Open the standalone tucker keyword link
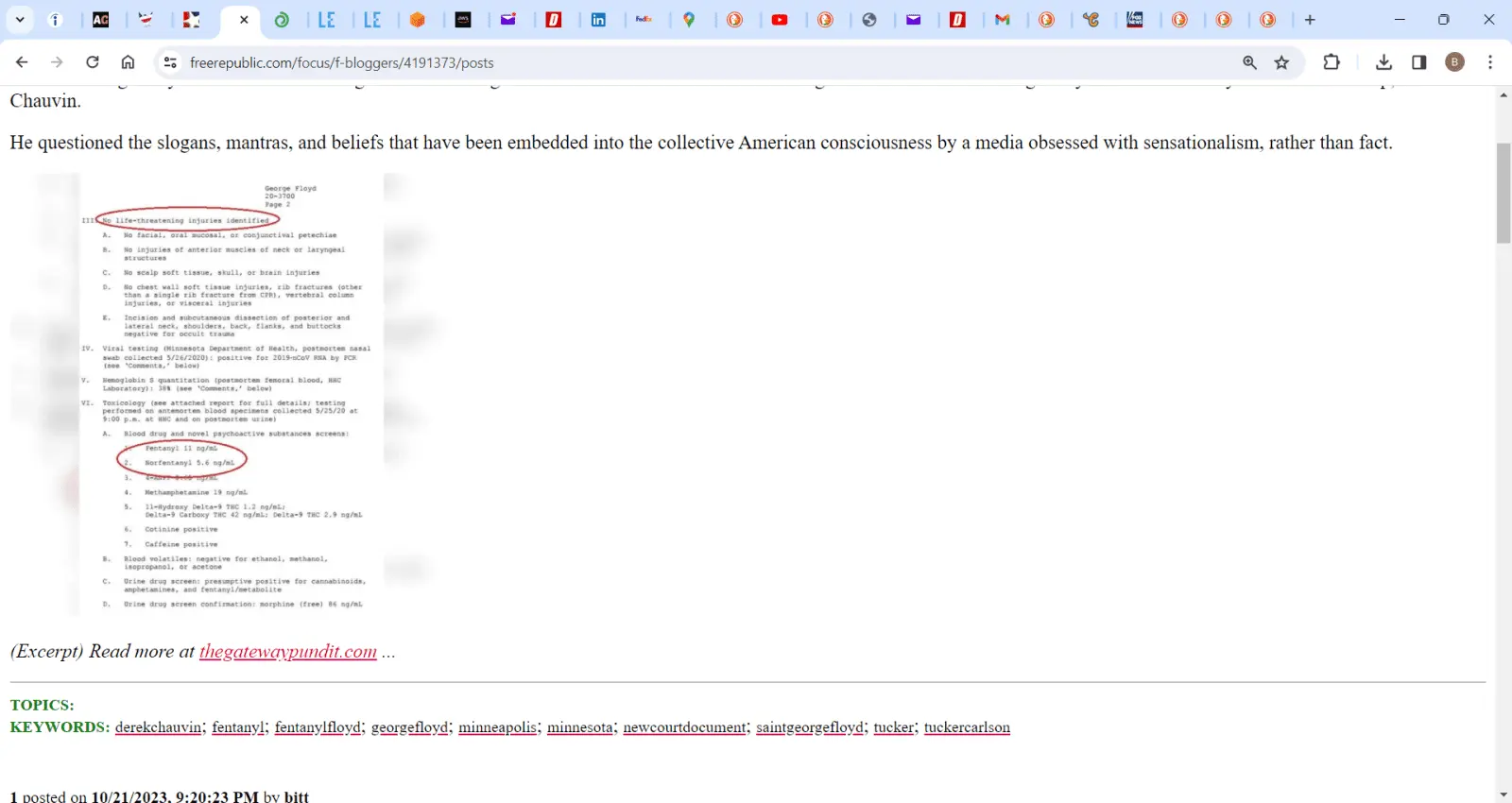The image size is (1512, 803). coord(894,727)
